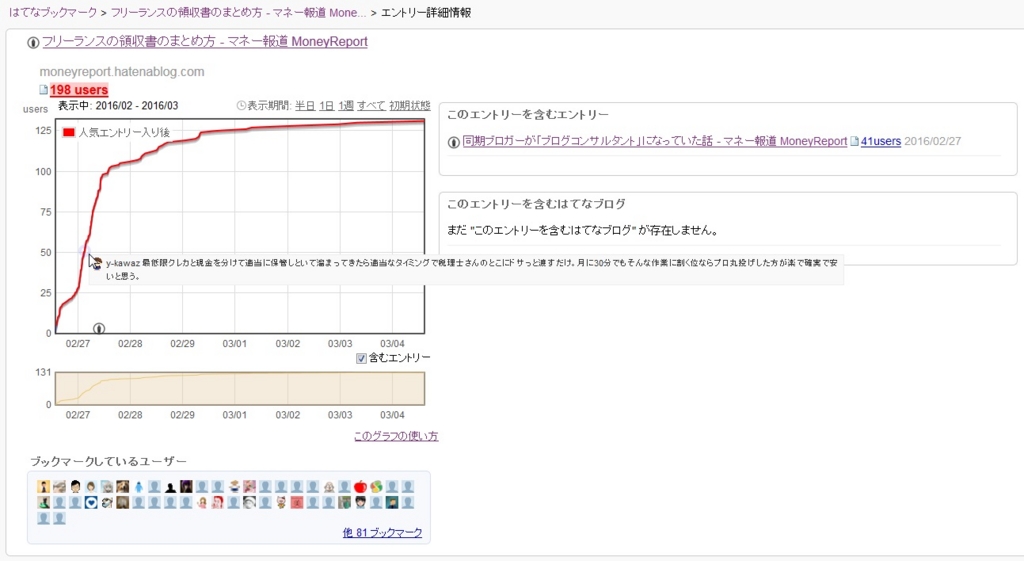Click the document icon beside 198 users

pos(43,90)
